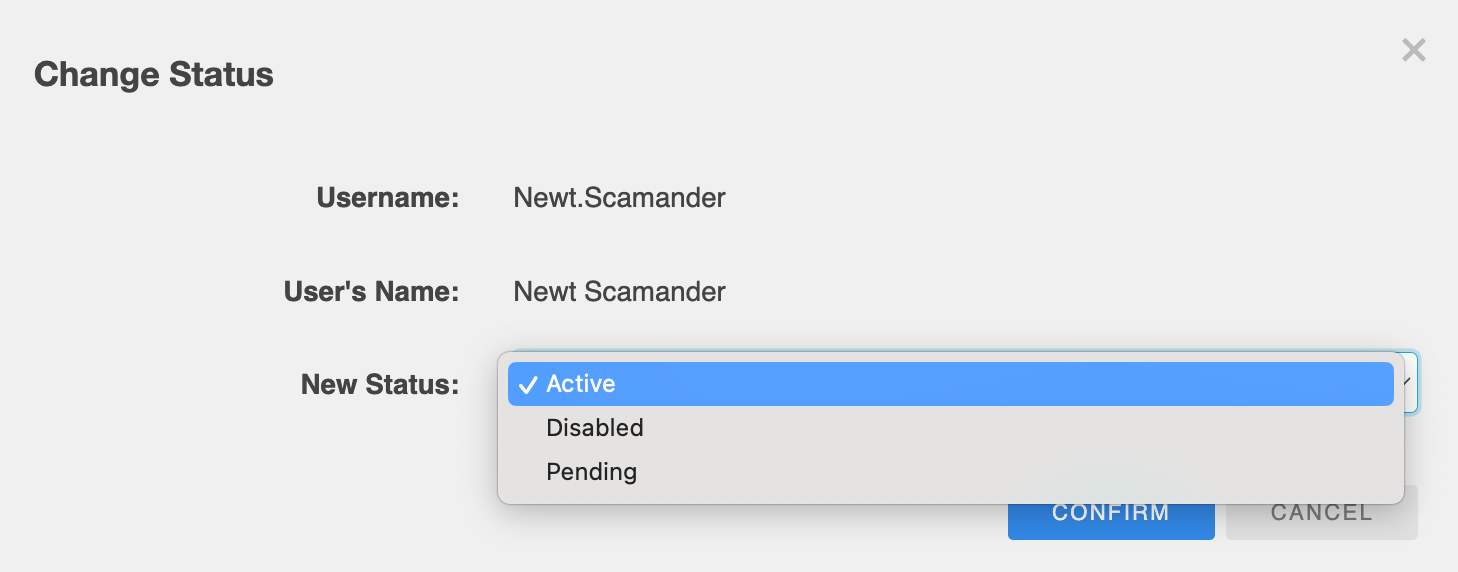
Task: Select Active from the status list
Action: pyautogui.click(x=580, y=384)
